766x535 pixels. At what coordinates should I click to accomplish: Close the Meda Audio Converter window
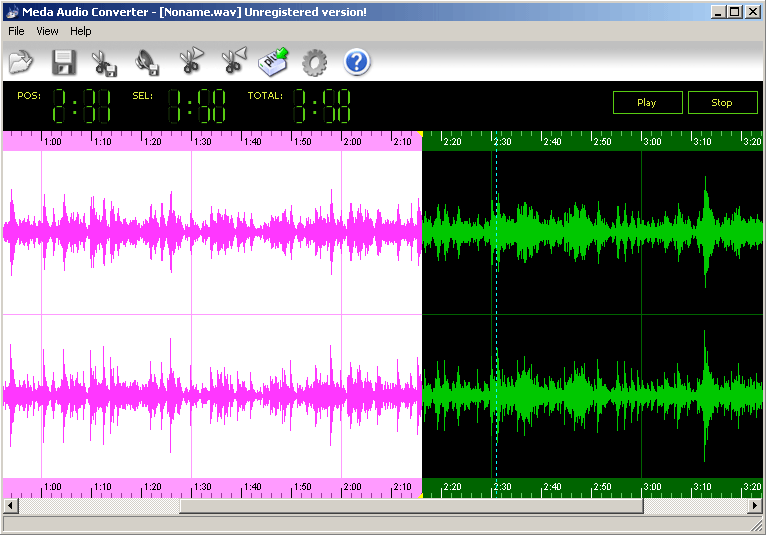(x=753, y=12)
